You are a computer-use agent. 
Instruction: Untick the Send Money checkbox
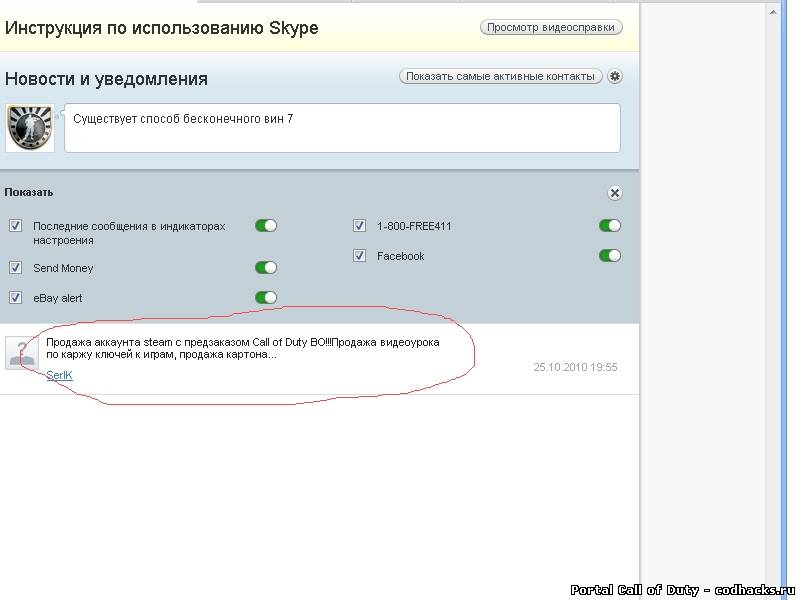15,267
